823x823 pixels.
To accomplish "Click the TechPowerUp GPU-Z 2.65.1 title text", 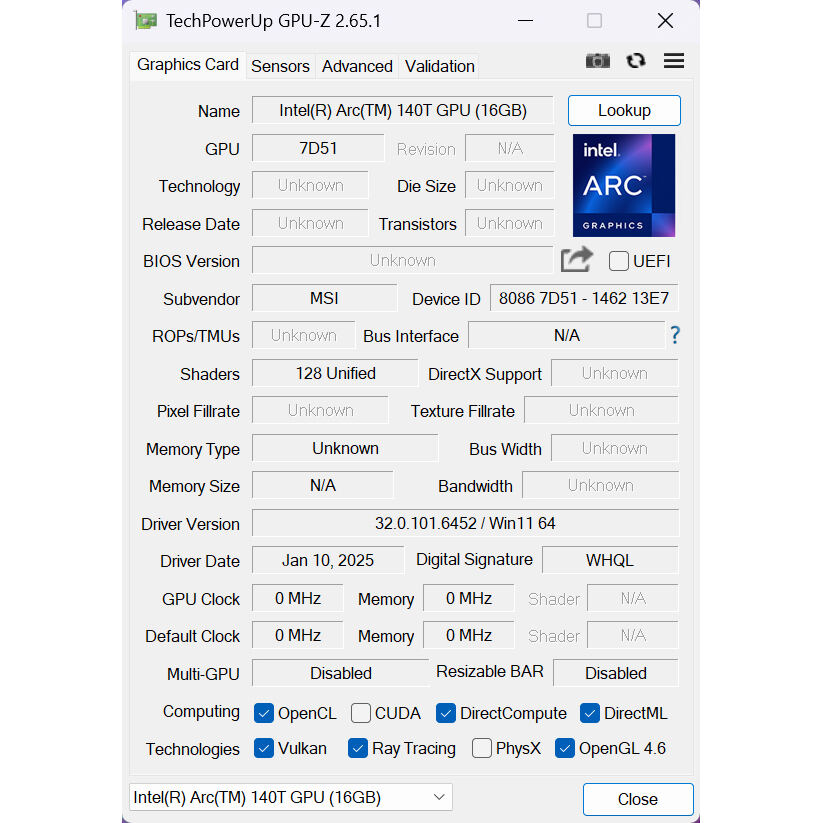I will [273, 21].
